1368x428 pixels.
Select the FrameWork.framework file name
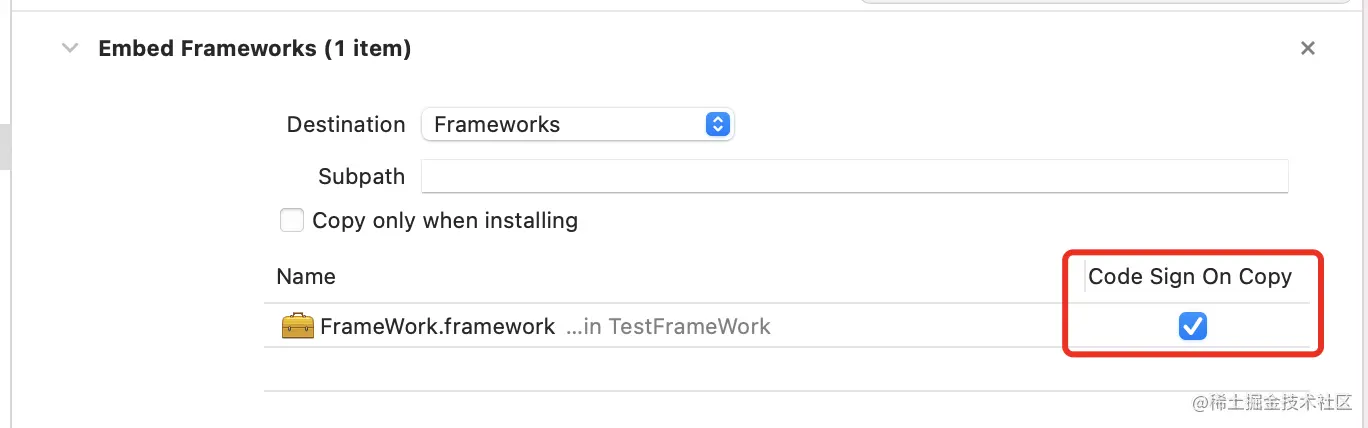(437, 327)
